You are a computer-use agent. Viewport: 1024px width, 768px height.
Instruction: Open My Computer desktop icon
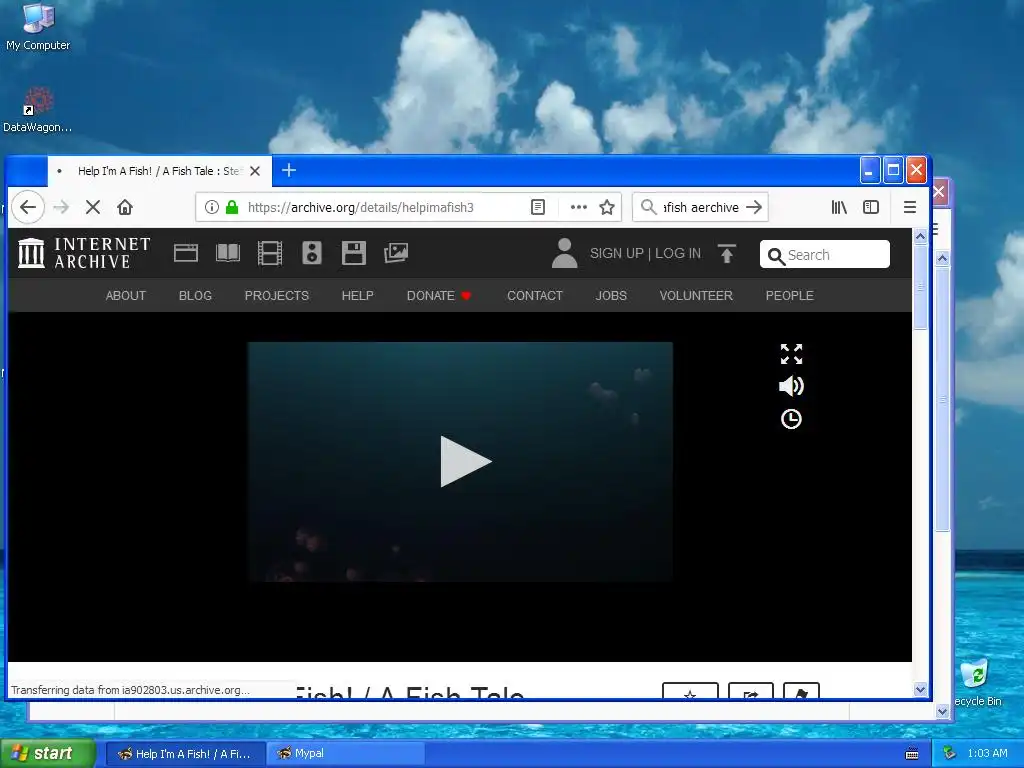[38, 27]
